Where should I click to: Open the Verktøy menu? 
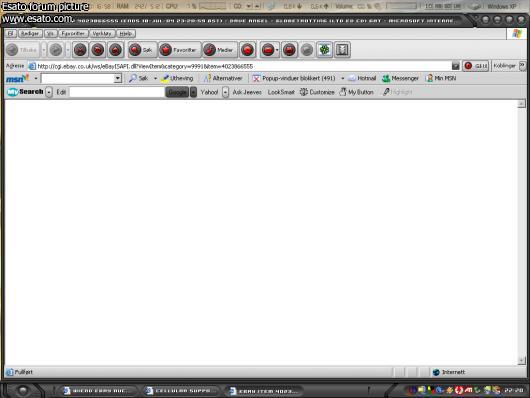102,34
